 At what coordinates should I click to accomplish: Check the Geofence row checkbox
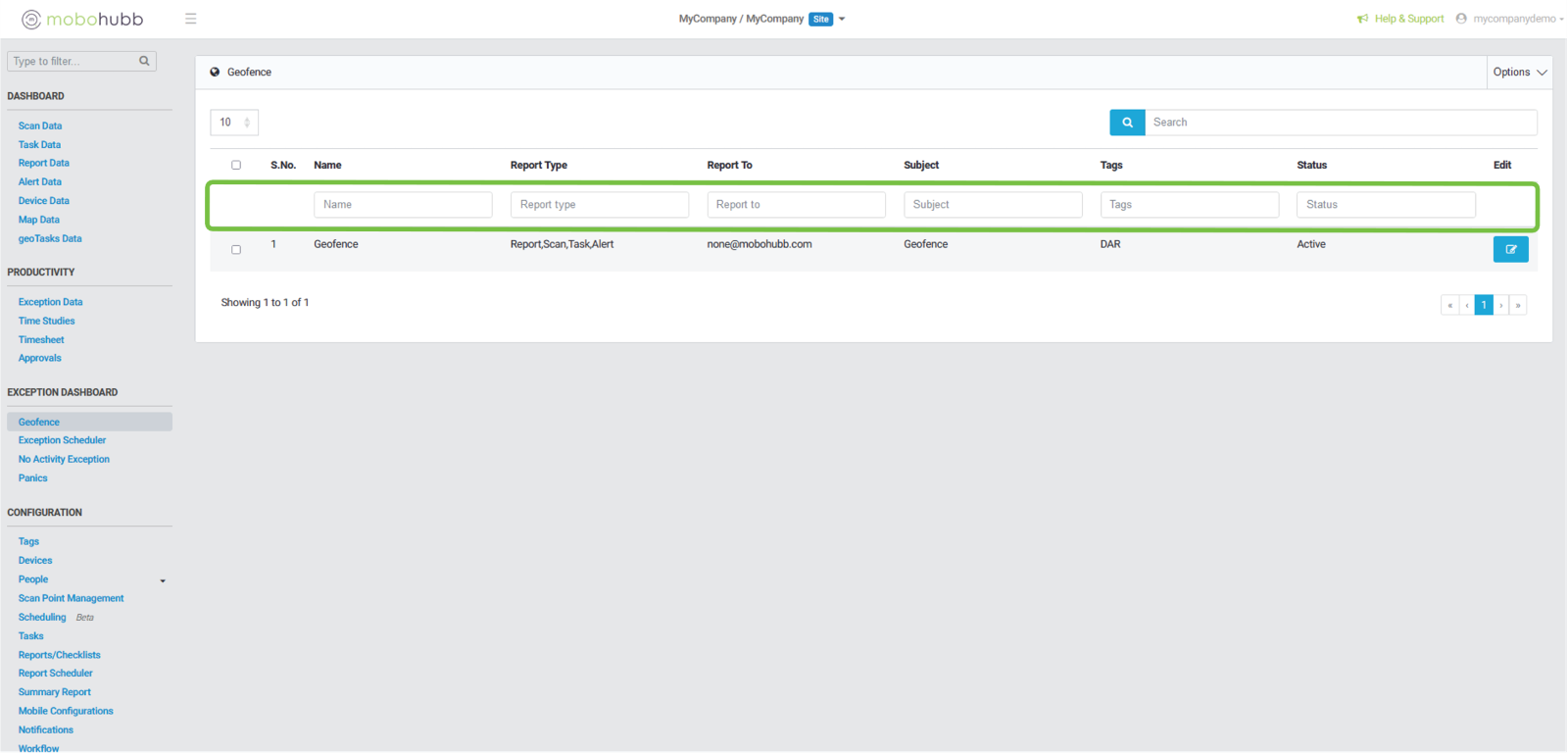click(236, 250)
